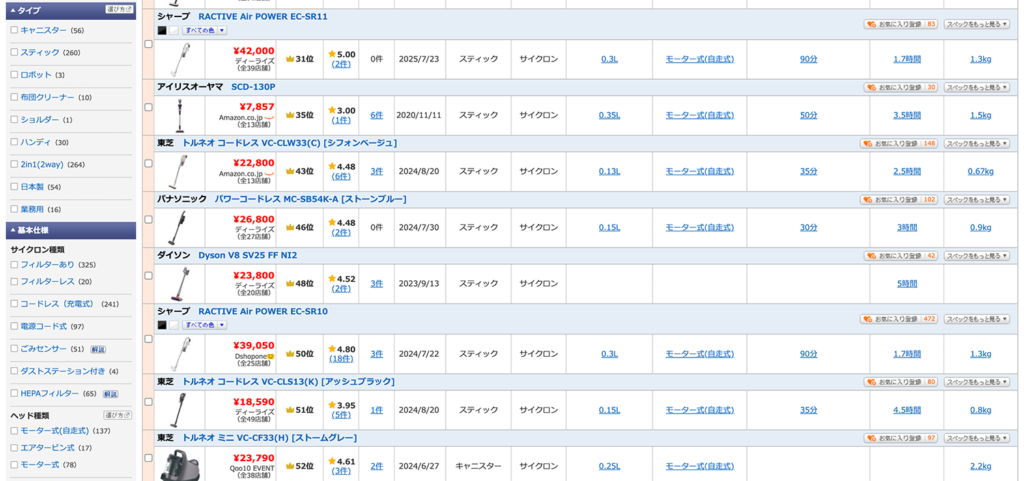This screenshot has height=481, width=1024.
Task: Open the 18件 reviews link for EC-SR10
Action: [342, 359]
